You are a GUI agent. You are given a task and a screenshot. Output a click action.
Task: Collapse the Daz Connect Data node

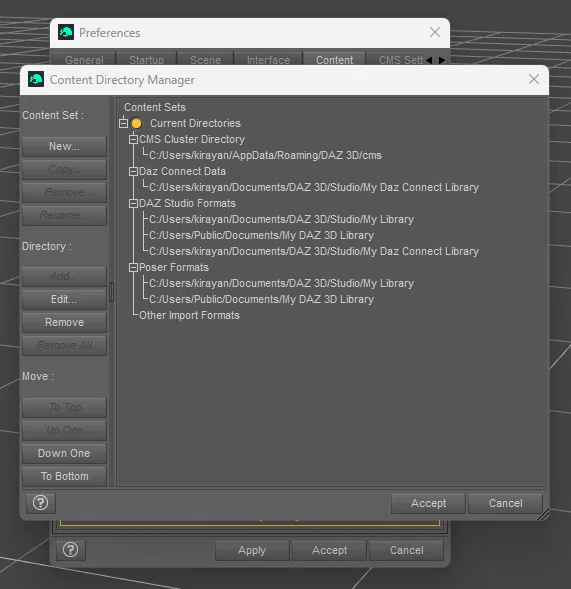click(133, 171)
